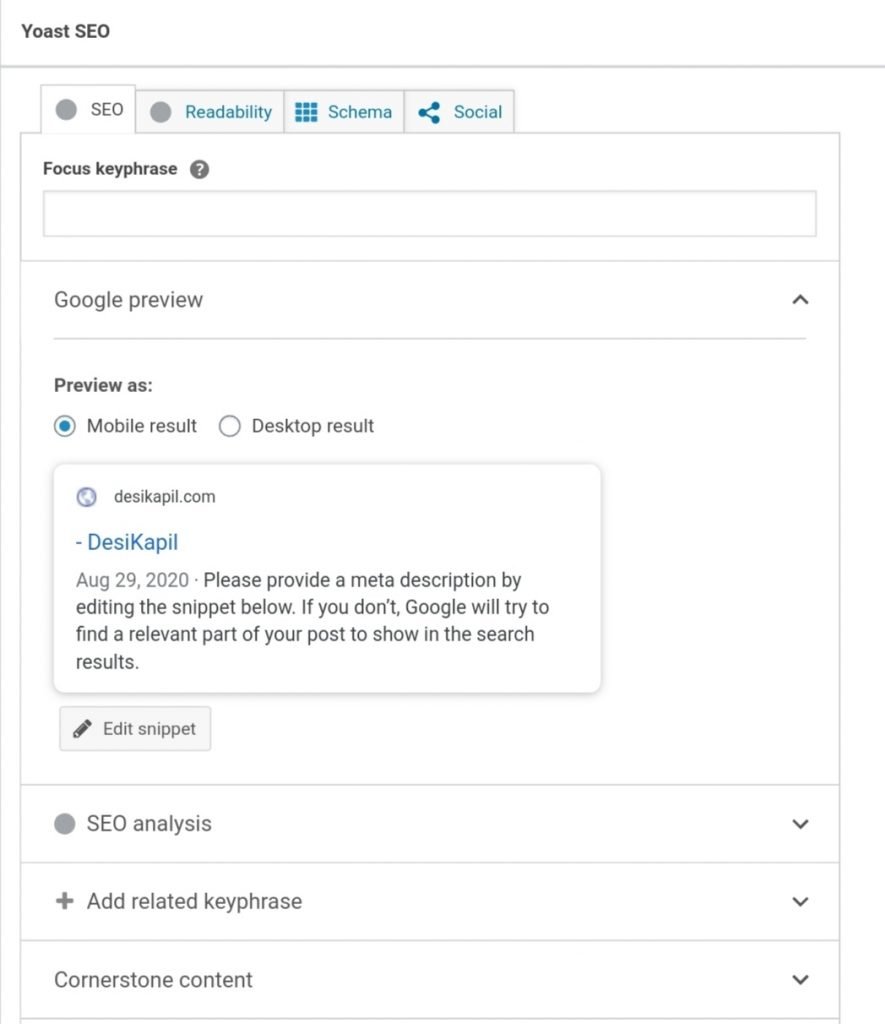Click the Focus keyphrase help question mark icon
Image resolution: width=885 pixels, height=1024 pixels.
199,170
